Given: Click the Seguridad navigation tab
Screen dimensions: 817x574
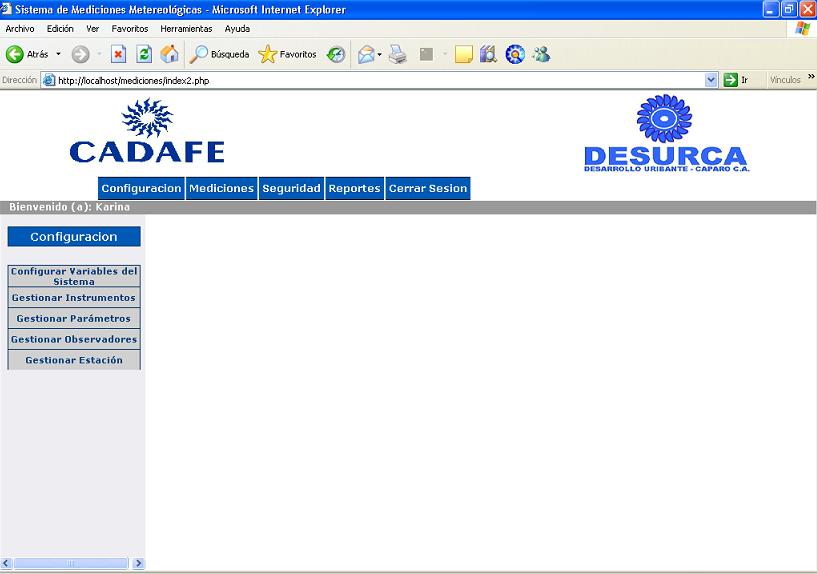Looking at the screenshot, I should click(x=291, y=189).
